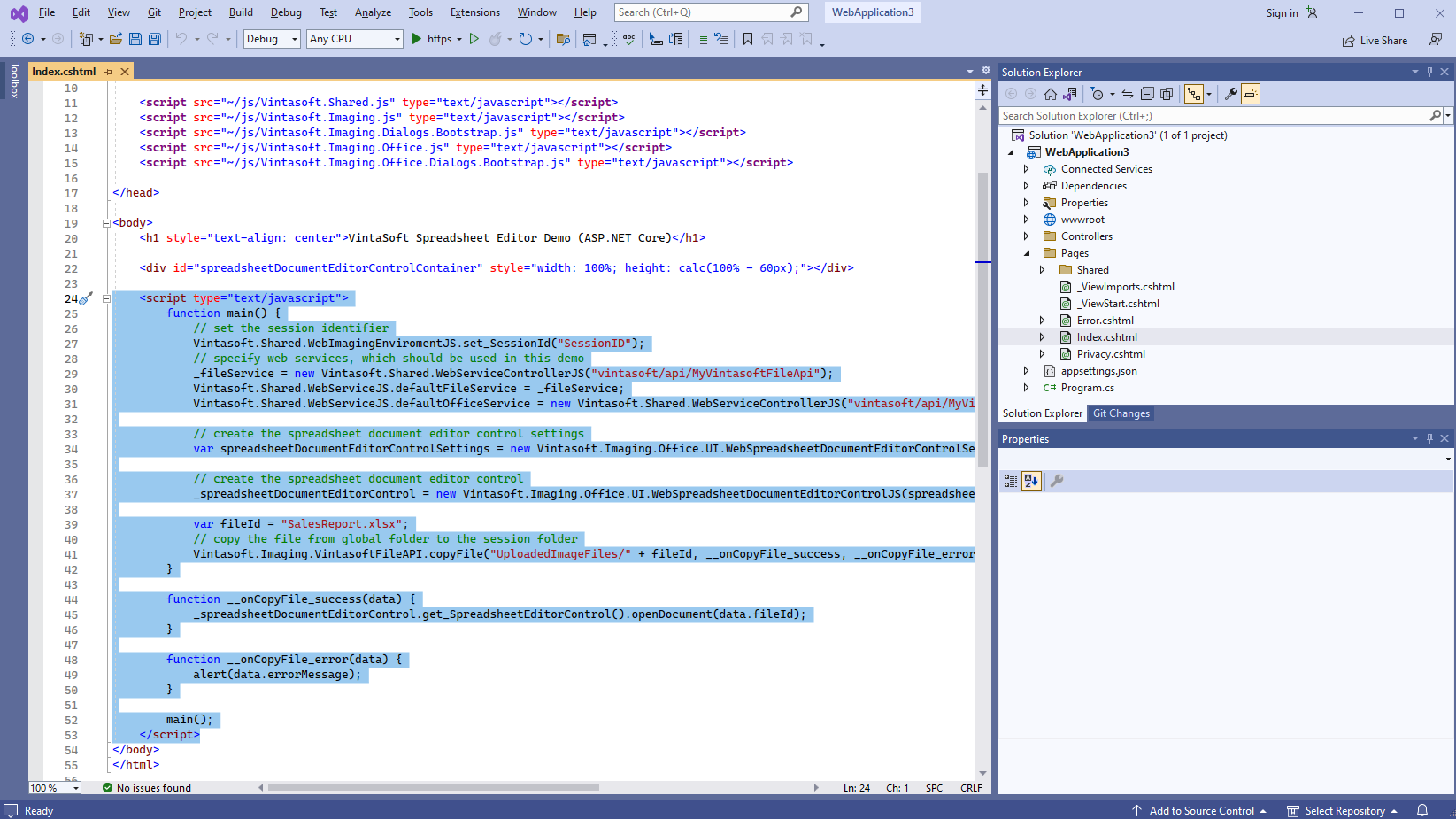Click the Save All toolbar icon
Viewport: 1456px width, 819px height.
pyautogui.click(x=155, y=39)
